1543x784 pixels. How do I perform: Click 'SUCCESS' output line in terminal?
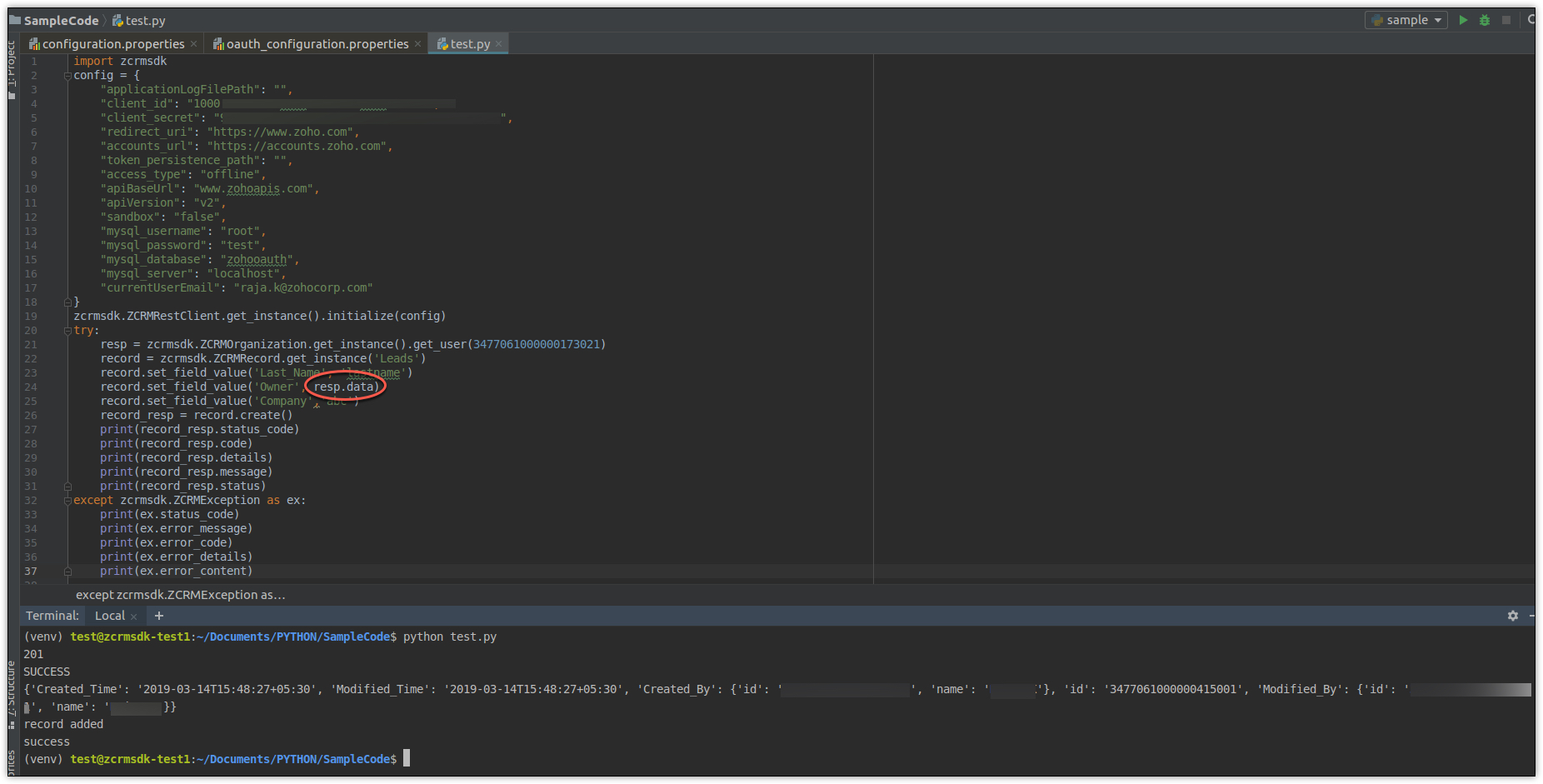47,672
